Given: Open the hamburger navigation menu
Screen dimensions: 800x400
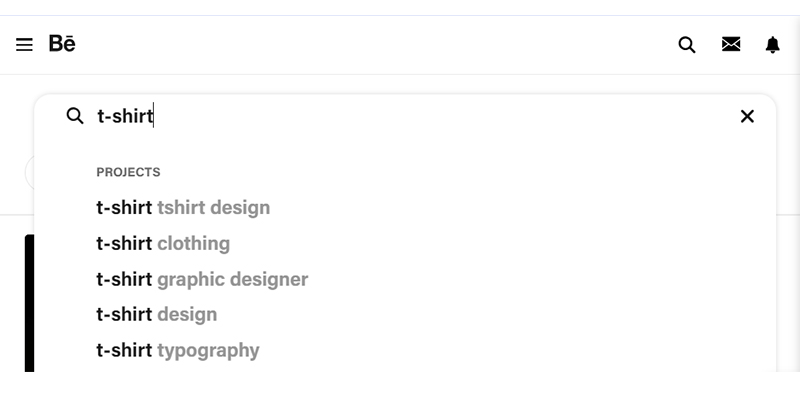Looking at the screenshot, I should click(x=24, y=45).
